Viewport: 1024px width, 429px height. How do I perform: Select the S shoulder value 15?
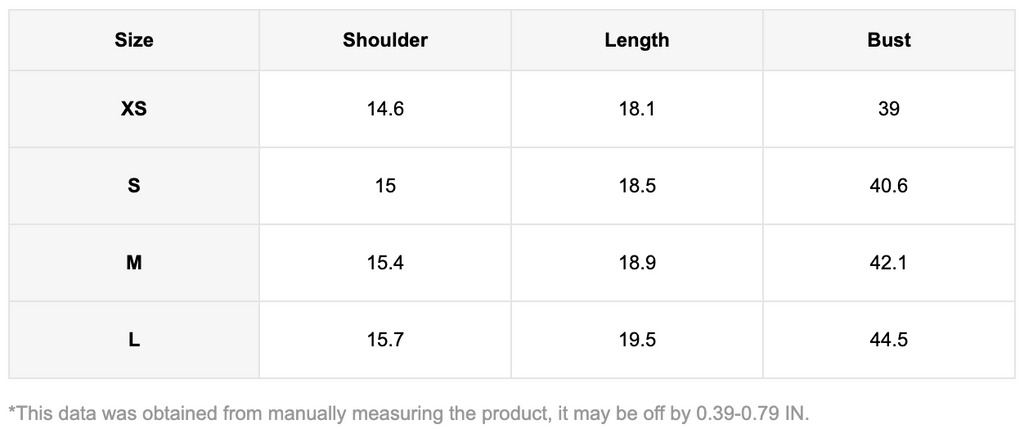[385, 186]
